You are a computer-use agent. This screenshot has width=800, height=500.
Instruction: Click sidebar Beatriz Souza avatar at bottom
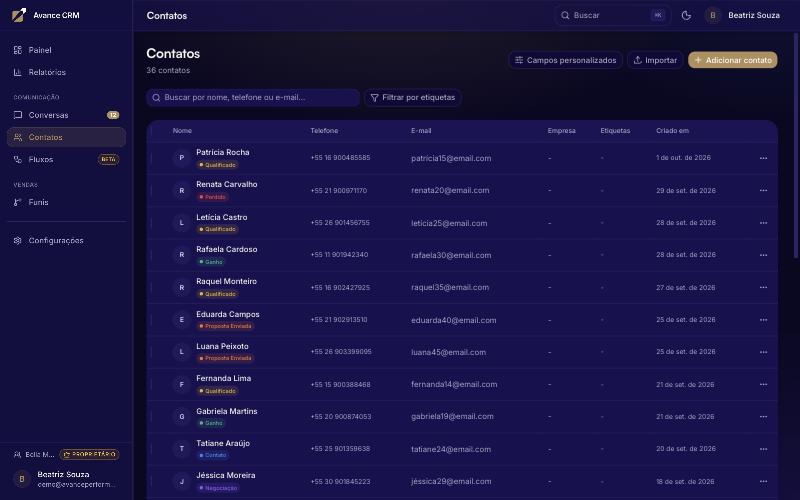[x=22, y=479]
